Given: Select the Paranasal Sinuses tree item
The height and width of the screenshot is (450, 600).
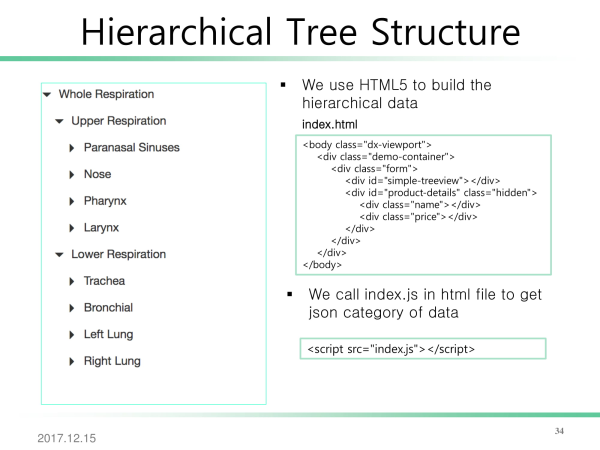Looking at the screenshot, I should [x=132, y=147].
